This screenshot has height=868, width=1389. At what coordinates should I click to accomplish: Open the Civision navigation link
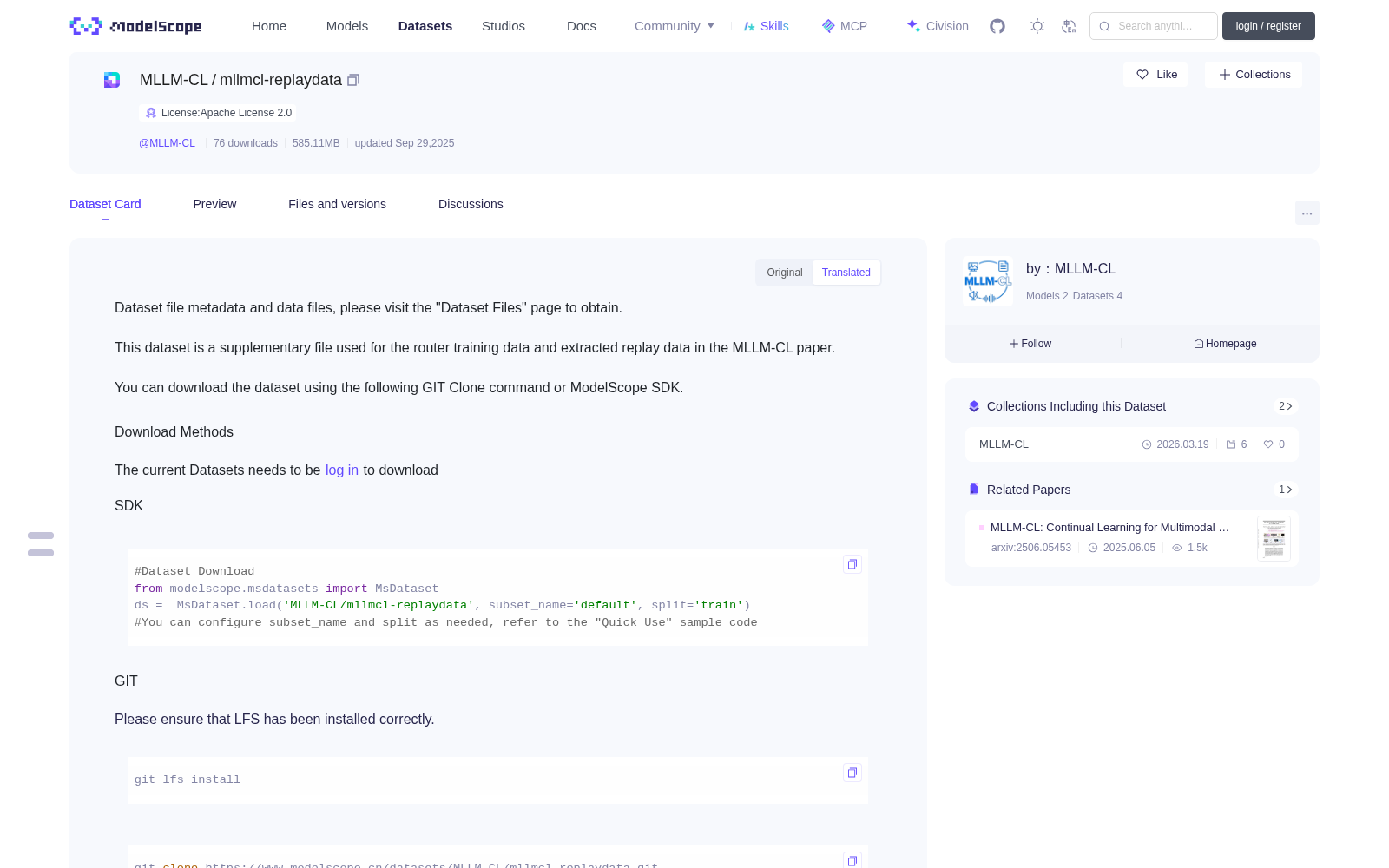pos(938,26)
